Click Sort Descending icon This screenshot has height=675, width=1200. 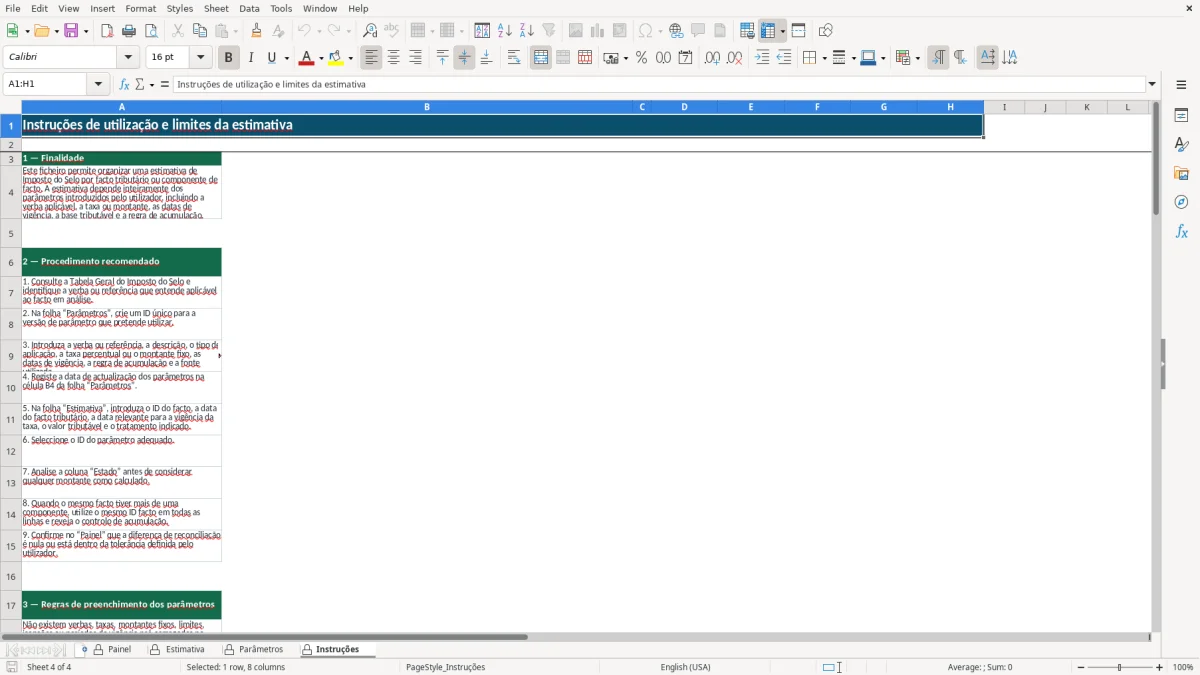(527, 31)
